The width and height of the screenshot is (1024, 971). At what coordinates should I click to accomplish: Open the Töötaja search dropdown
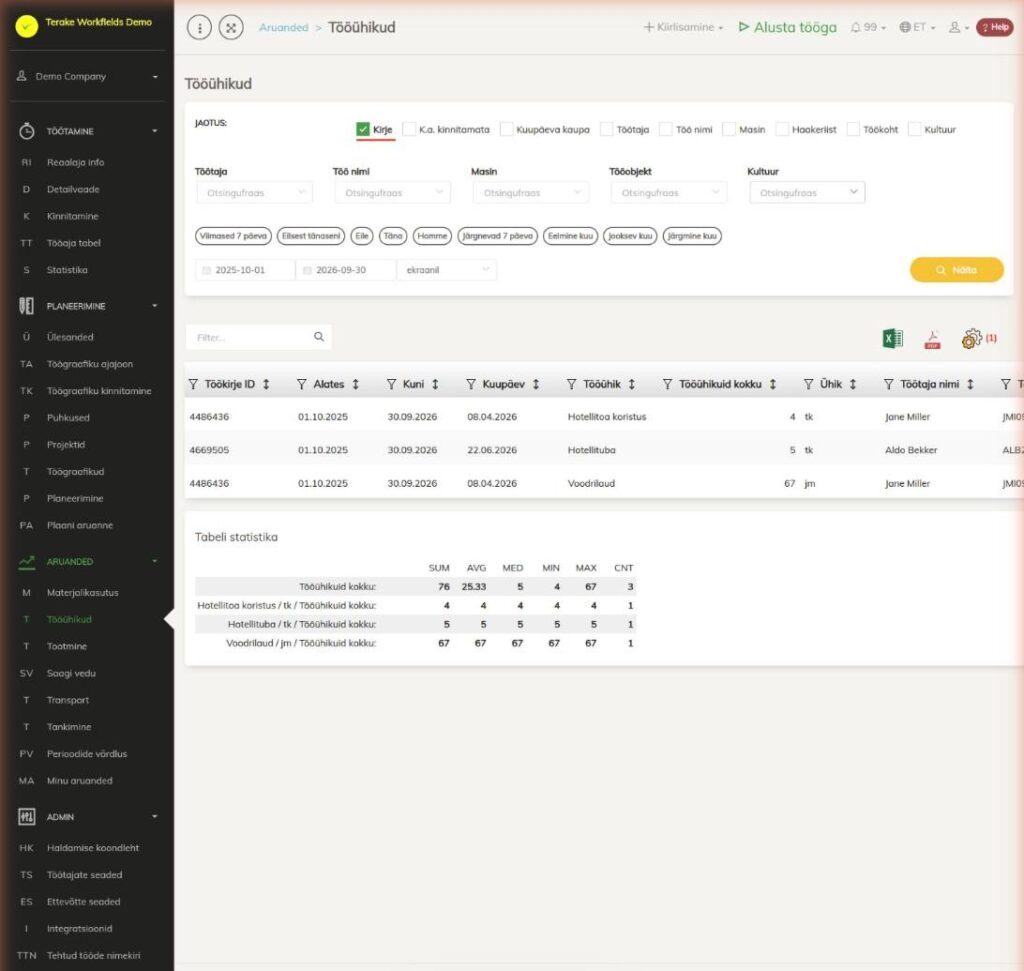[255, 193]
